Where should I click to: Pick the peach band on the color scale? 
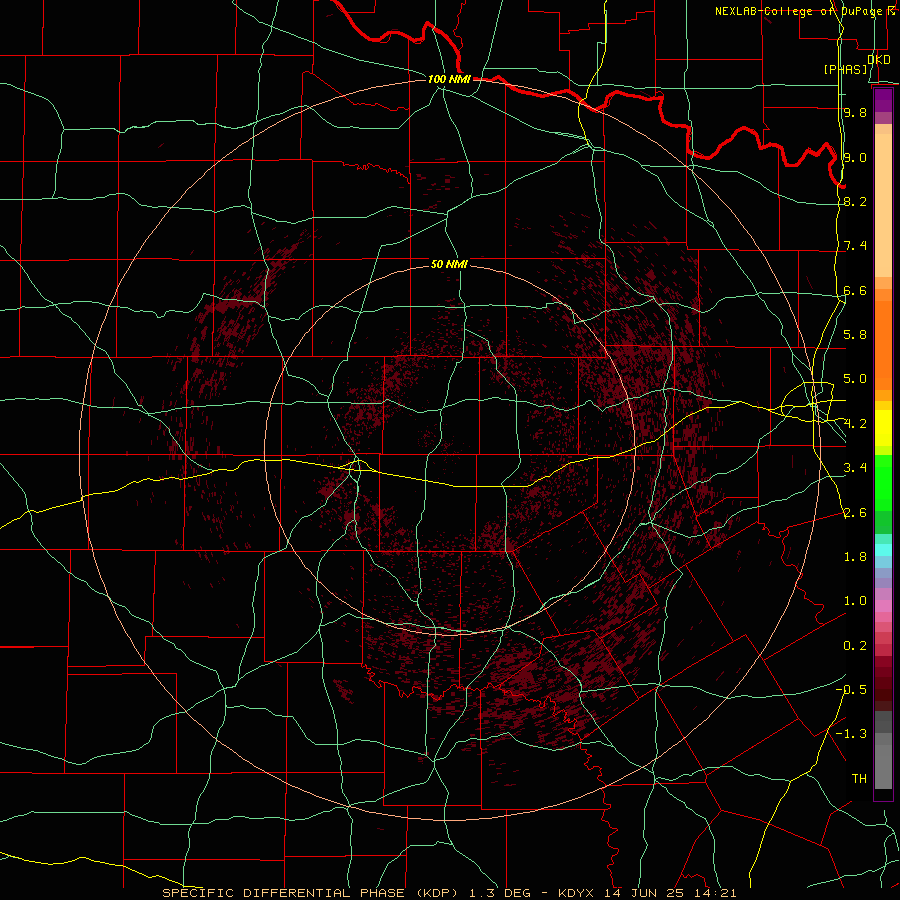click(x=883, y=201)
